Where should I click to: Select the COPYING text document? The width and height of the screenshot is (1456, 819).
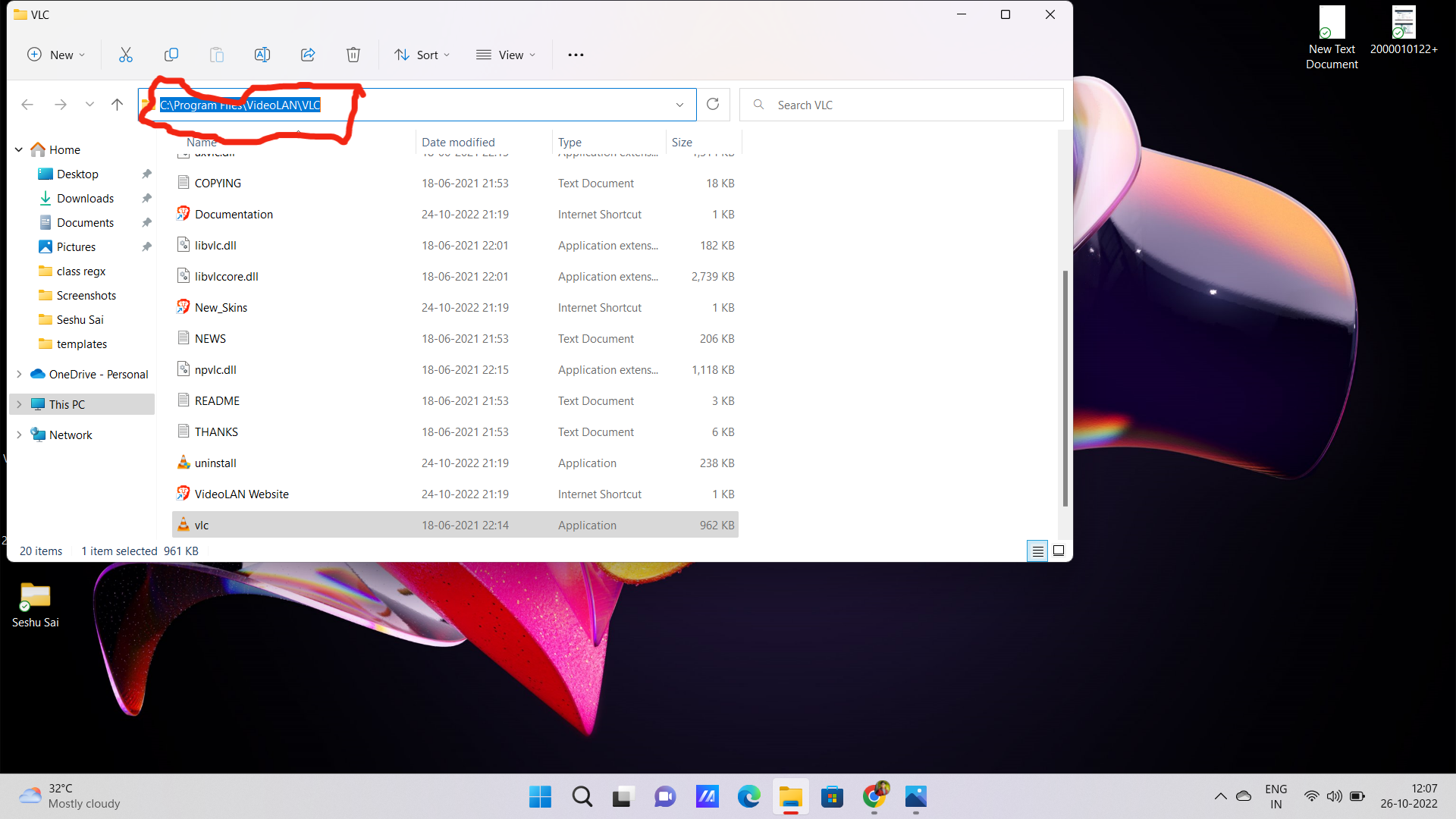[218, 182]
